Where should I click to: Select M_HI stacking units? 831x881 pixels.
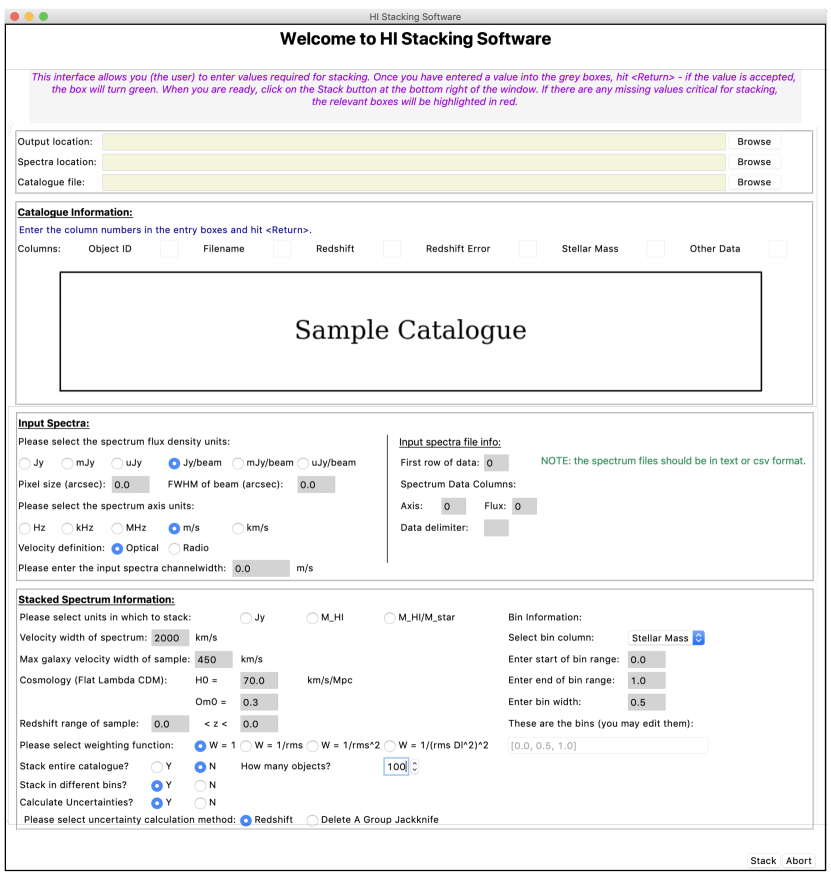[x=313, y=618]
